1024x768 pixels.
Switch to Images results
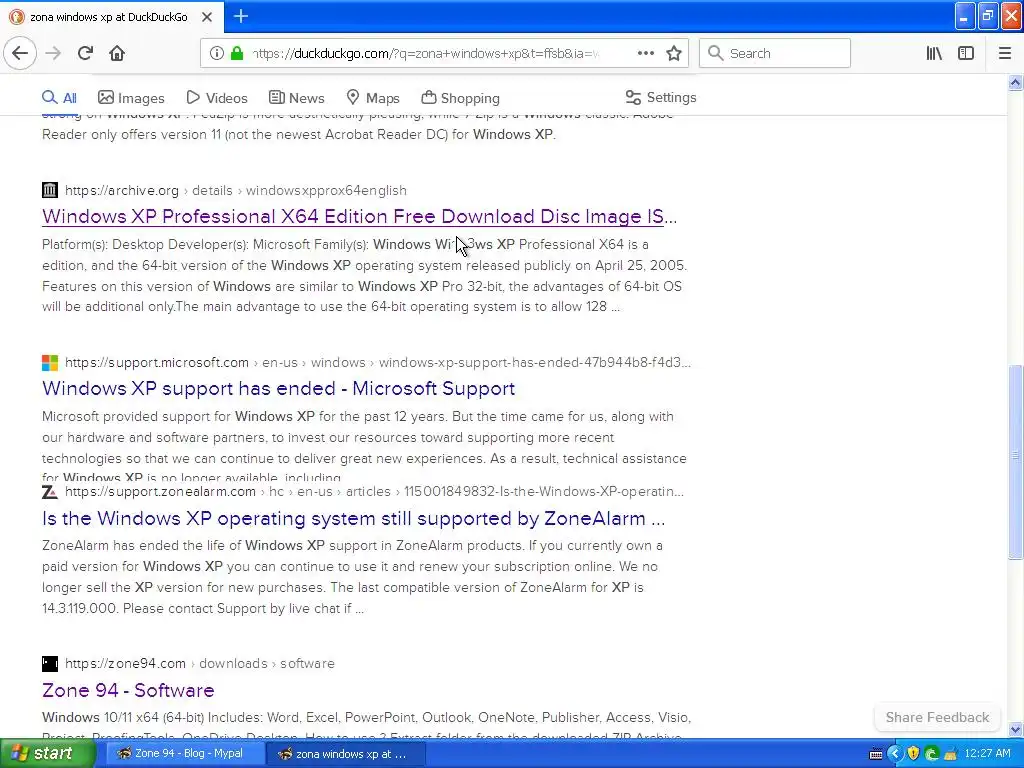[x=131, y=98]
